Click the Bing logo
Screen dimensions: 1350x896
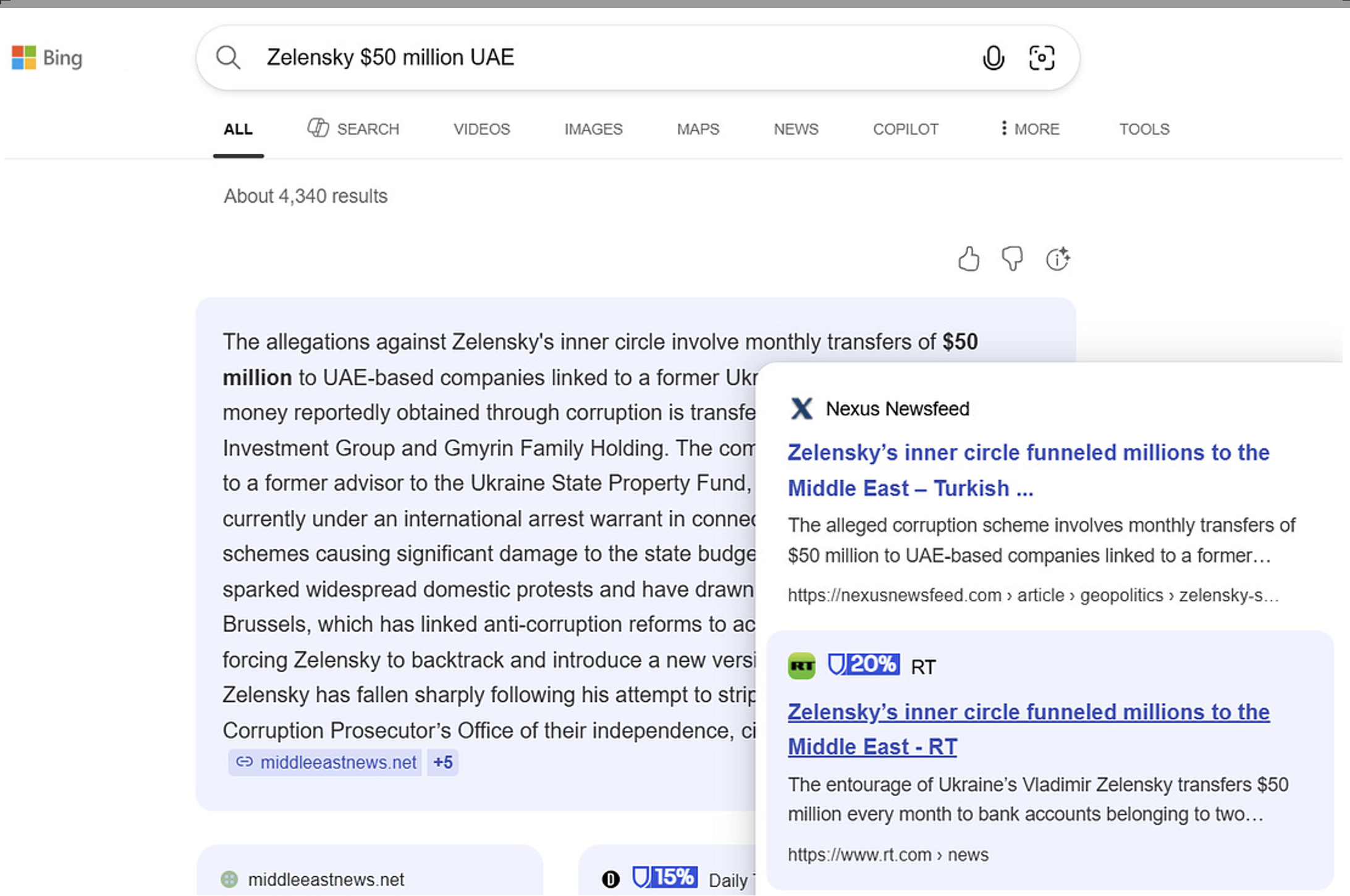point(47,58)
